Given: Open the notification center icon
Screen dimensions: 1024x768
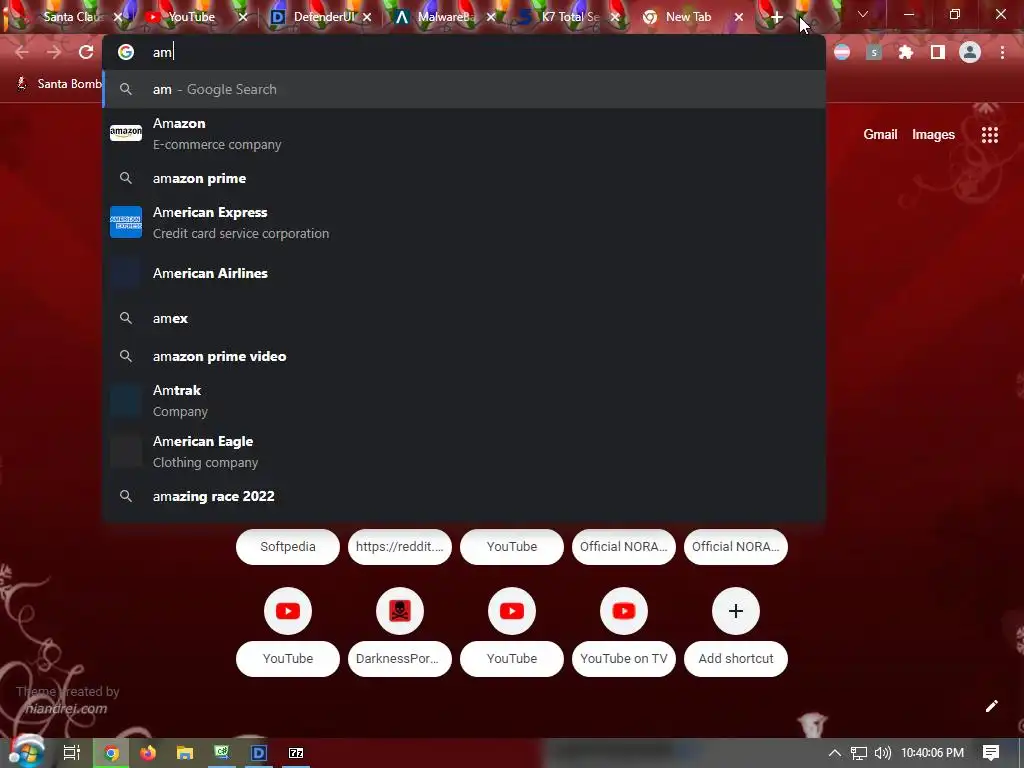Looking at the screenshot, I should [991, 753].
